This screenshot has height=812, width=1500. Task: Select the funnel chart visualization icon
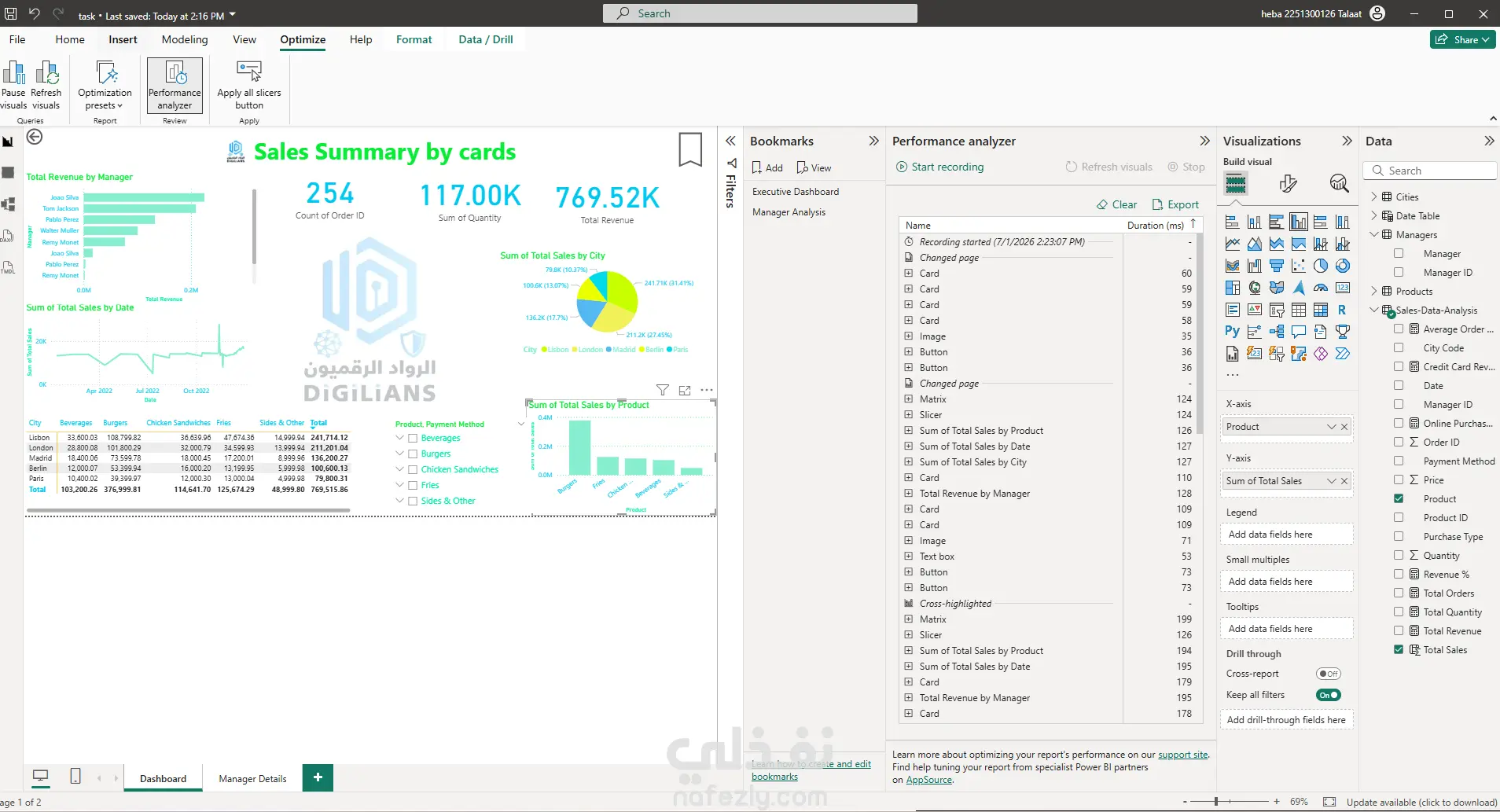[x=1277, y=266]
